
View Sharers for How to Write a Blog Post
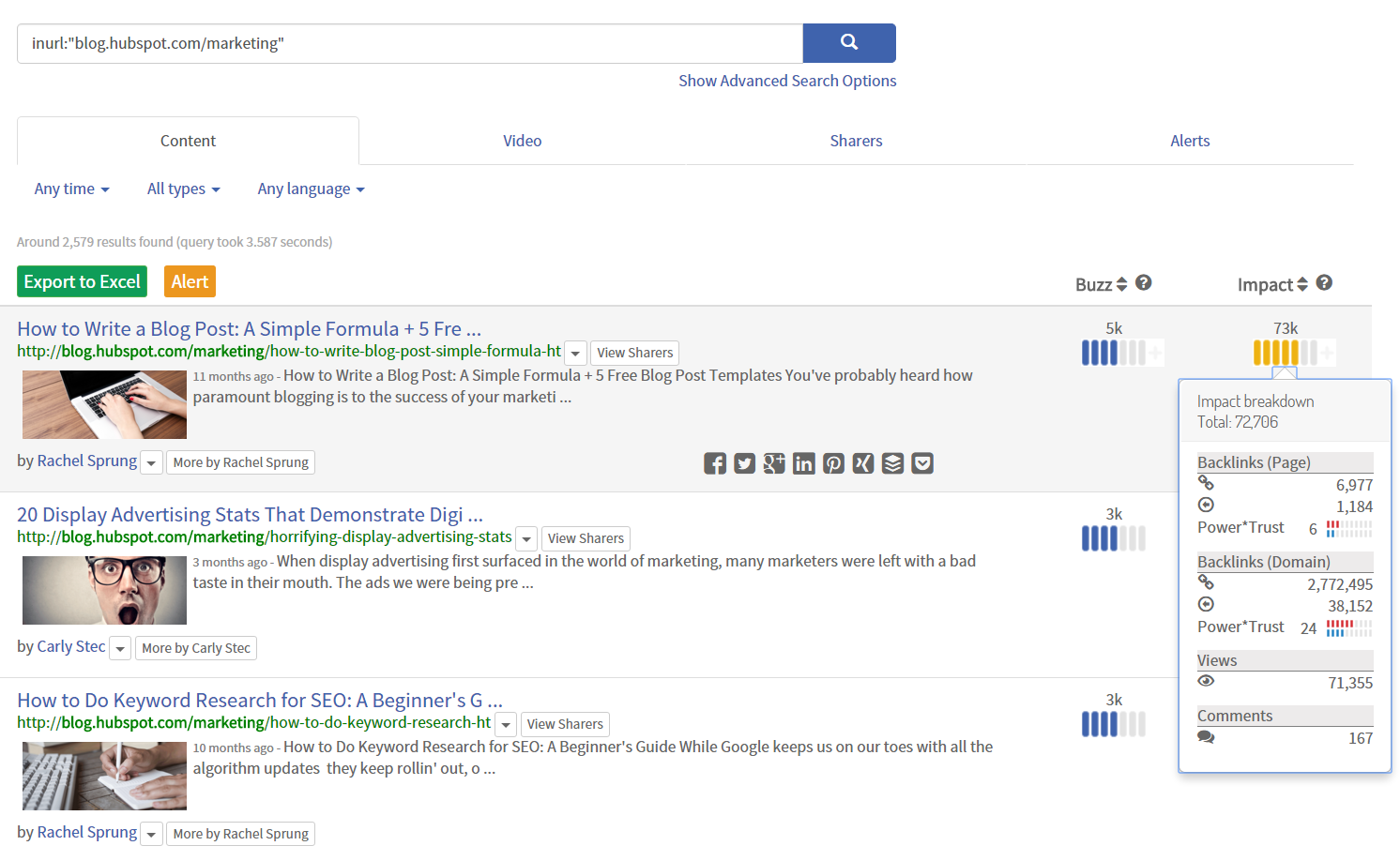tap(635, 353)
